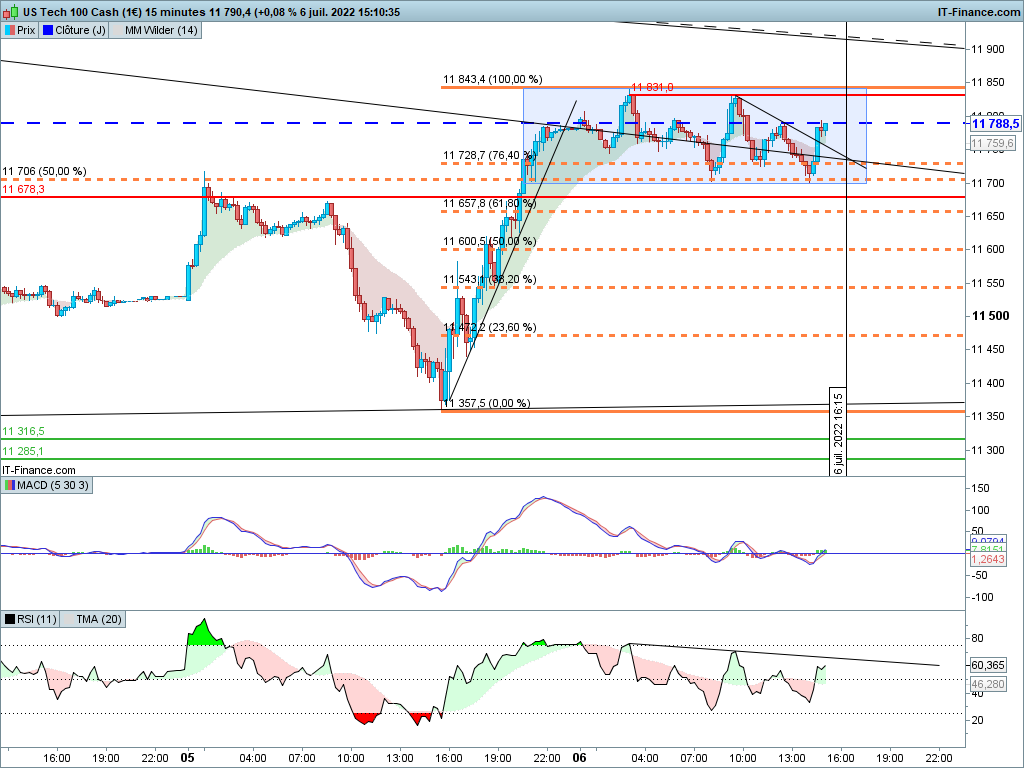Select the current price tag 11 788,5

point(995,123)
